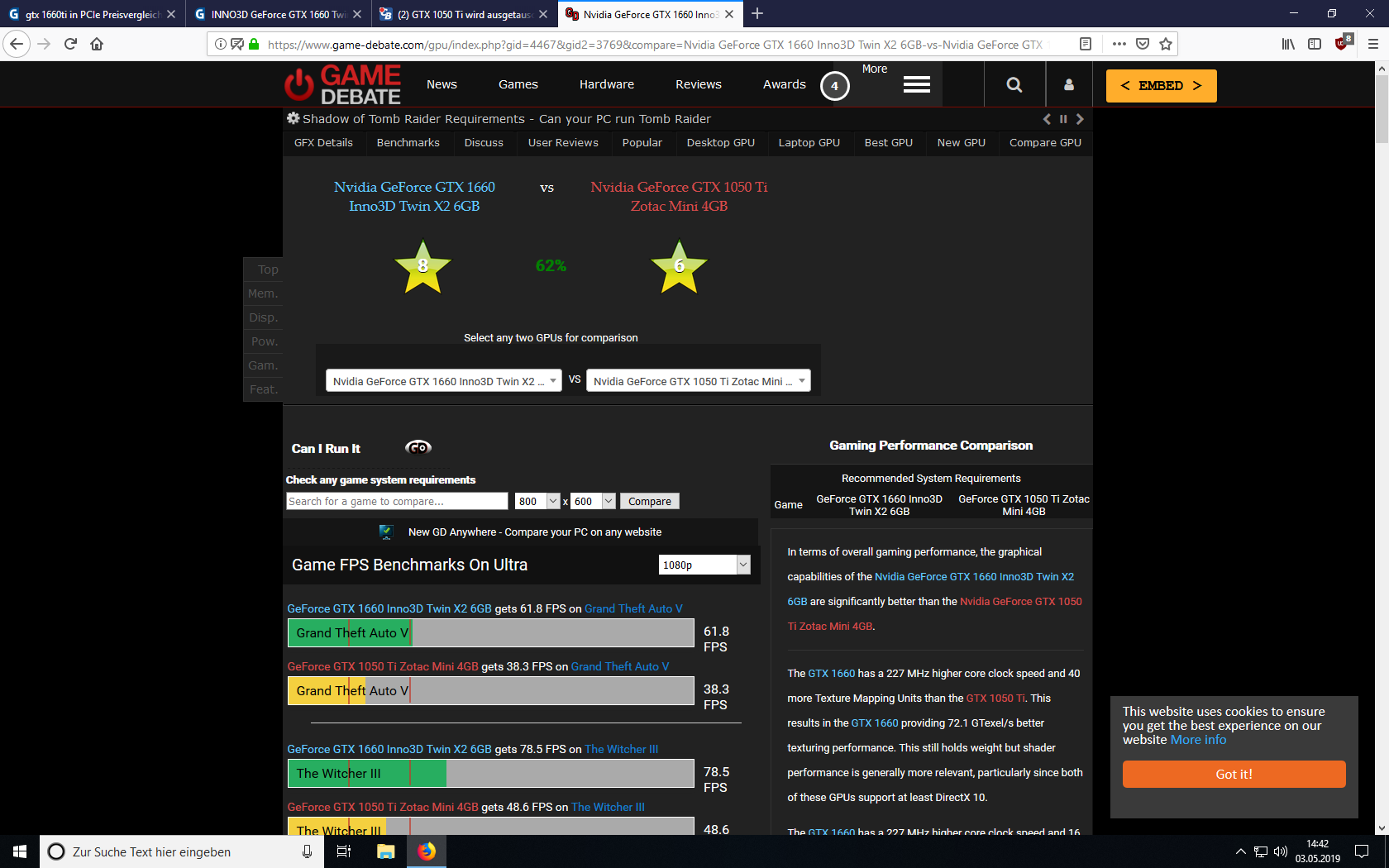This screenshot has height=868, width=1389.
Task: Switch to the GFX Details tab
Action: (323, 142)
